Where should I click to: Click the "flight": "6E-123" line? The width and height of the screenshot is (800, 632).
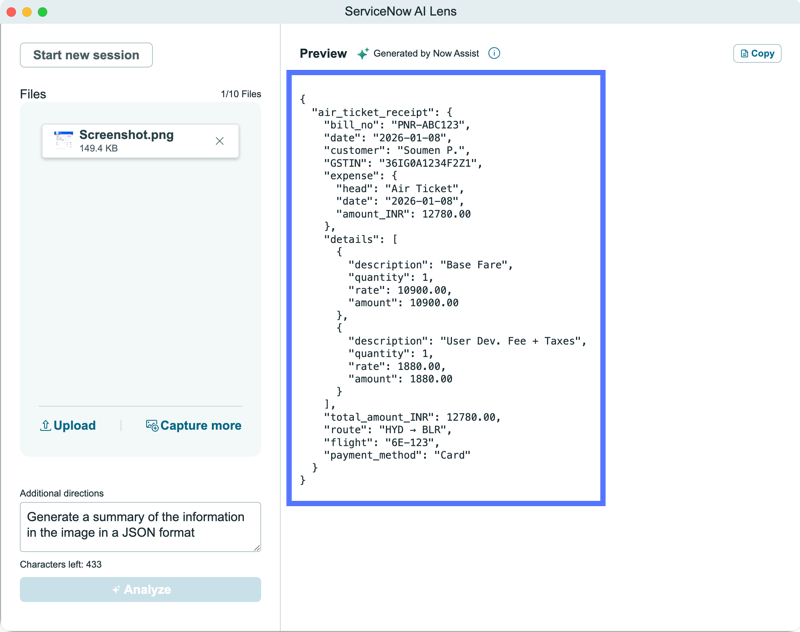point(382,443)
